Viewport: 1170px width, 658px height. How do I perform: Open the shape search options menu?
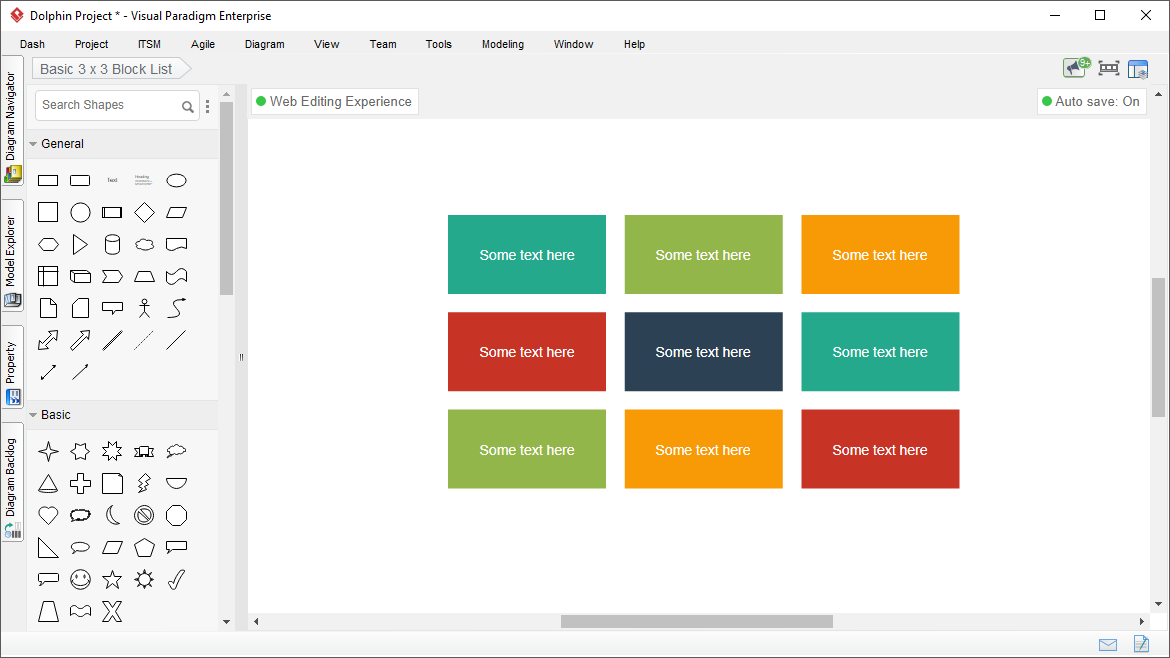pos(207,106)
